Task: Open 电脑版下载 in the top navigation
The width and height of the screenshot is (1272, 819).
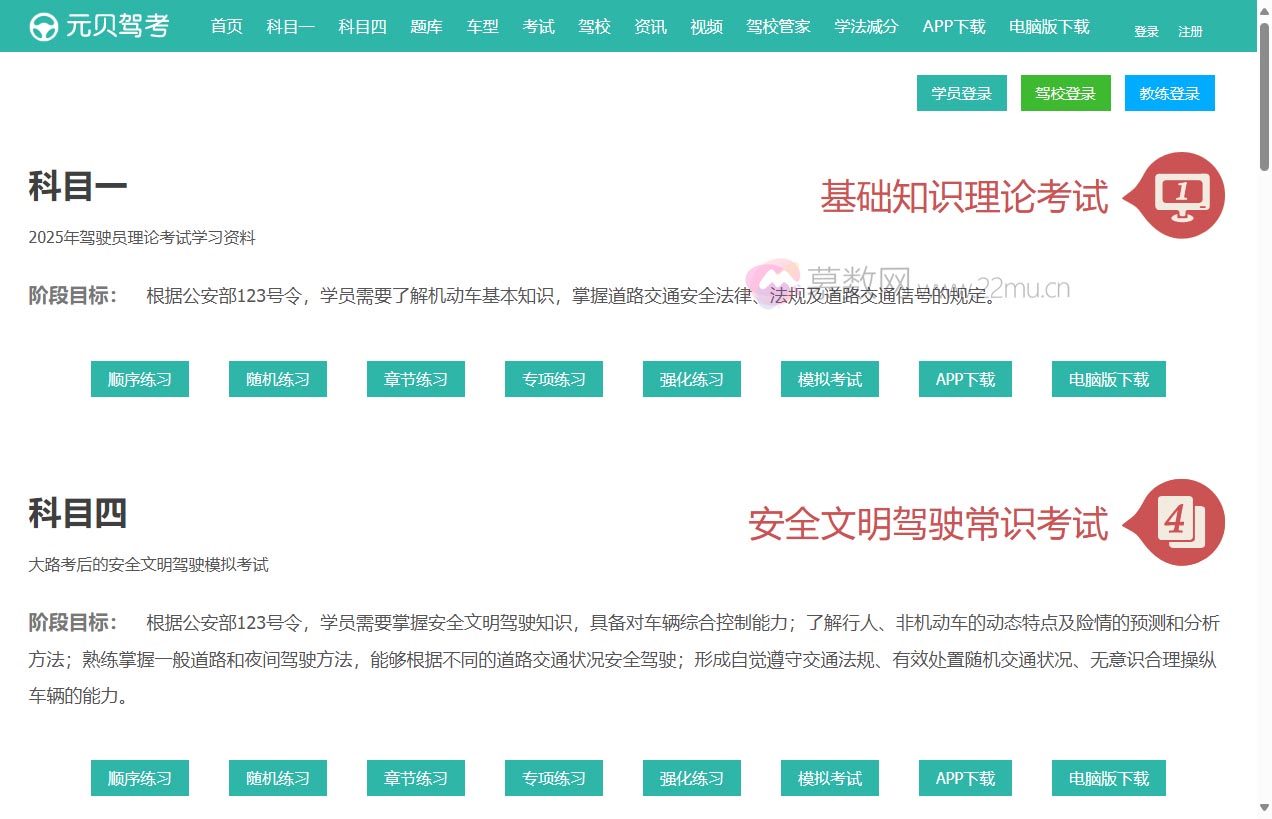Action: 1049,27
